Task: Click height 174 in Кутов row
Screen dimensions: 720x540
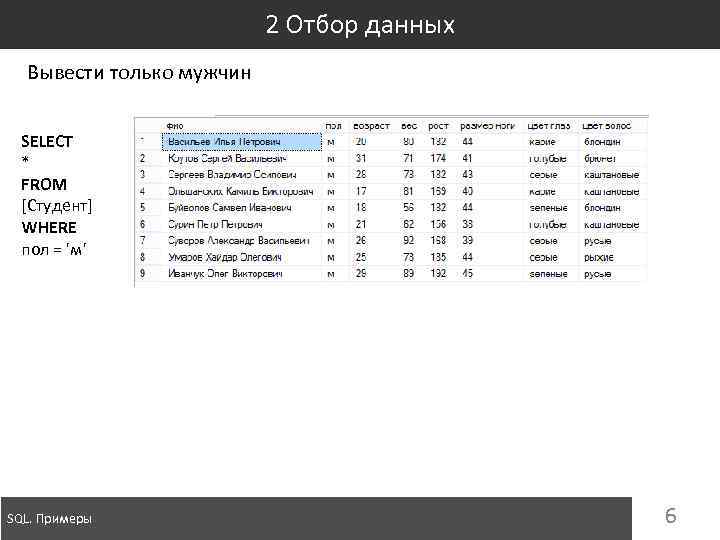Action: point(438,158)
